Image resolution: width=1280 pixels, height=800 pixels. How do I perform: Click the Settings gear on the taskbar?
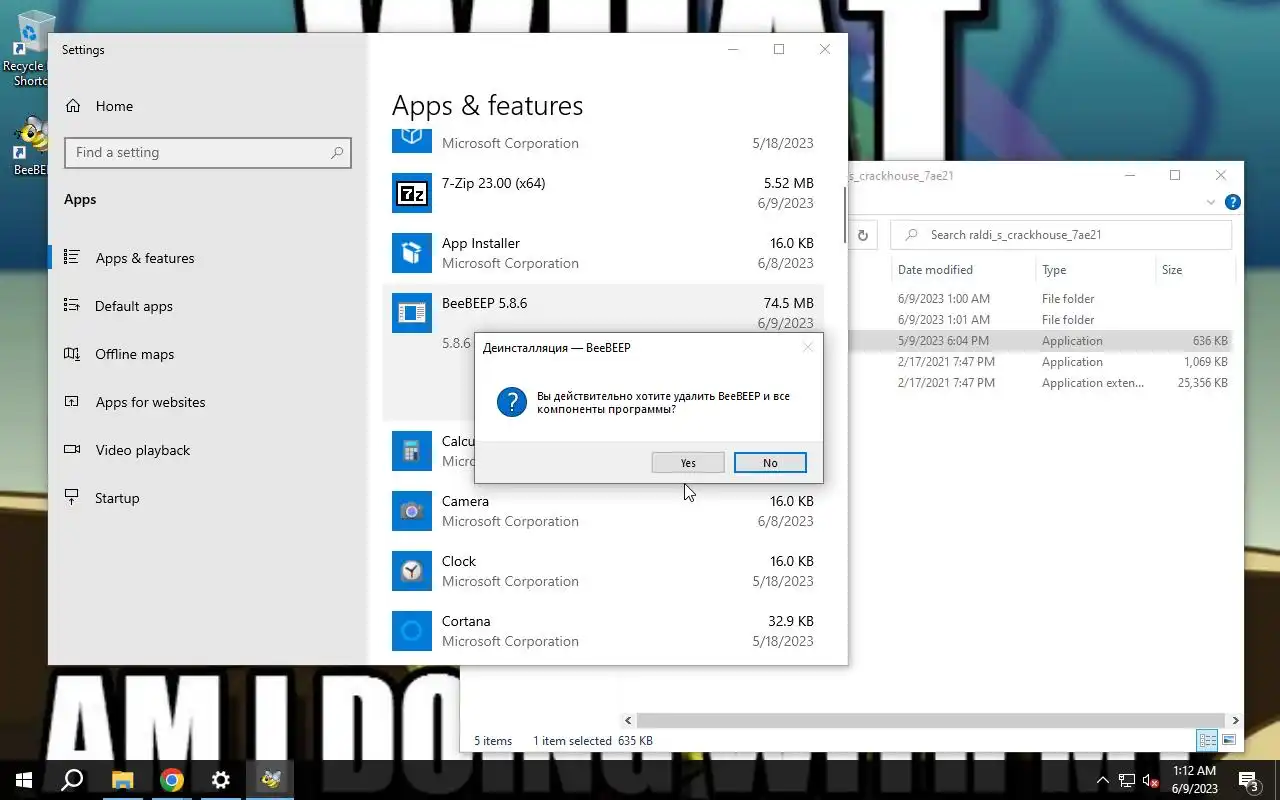[x=221, y=780]
